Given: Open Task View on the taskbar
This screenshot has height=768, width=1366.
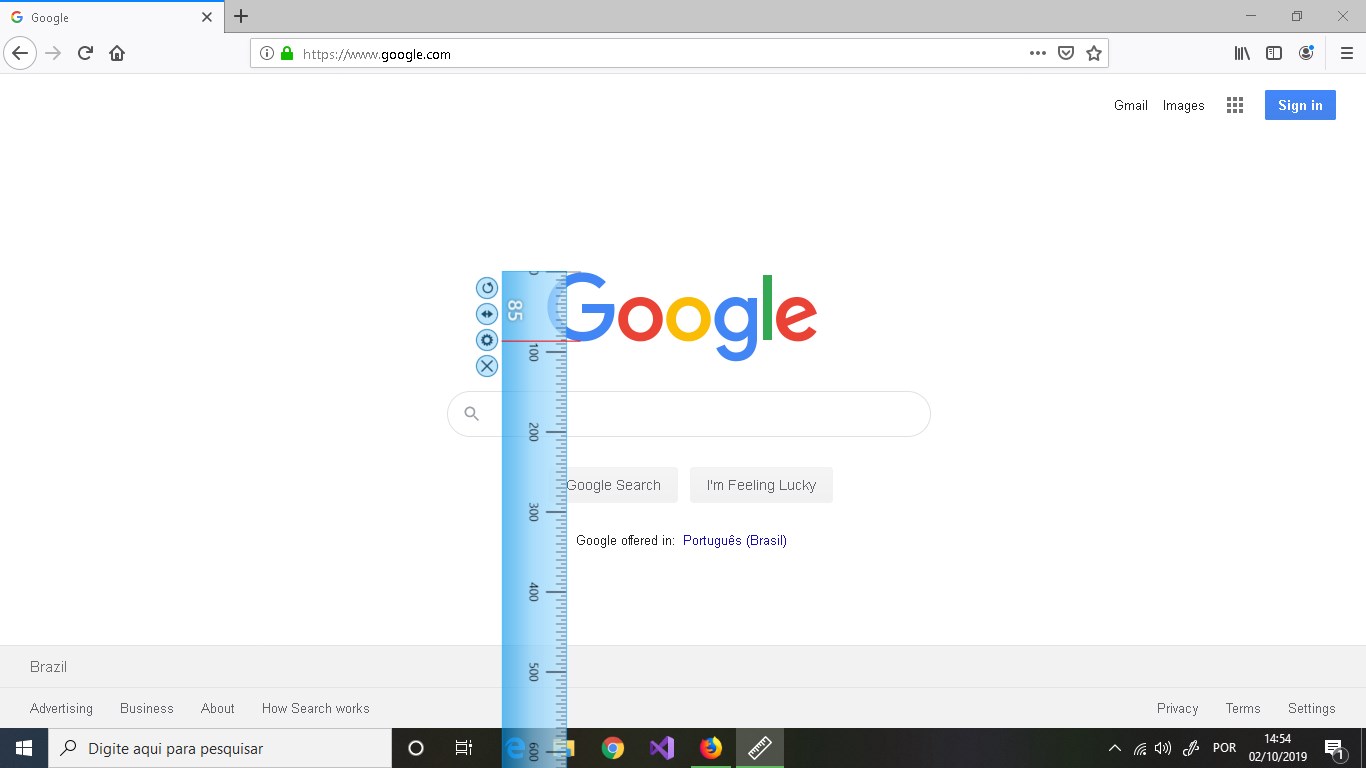Looking at the screenshot, I should point(464,748).
